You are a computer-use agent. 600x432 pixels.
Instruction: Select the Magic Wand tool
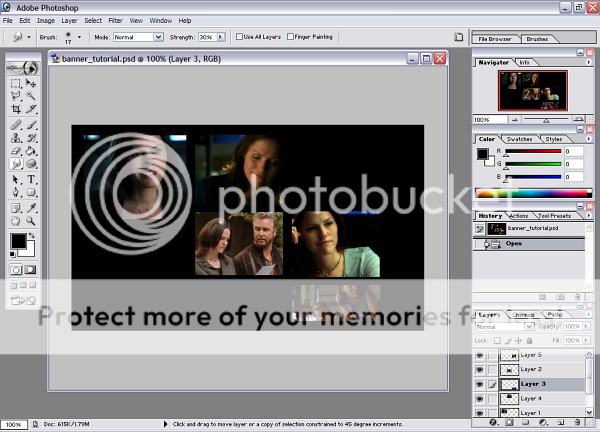[x=31, y=96]
